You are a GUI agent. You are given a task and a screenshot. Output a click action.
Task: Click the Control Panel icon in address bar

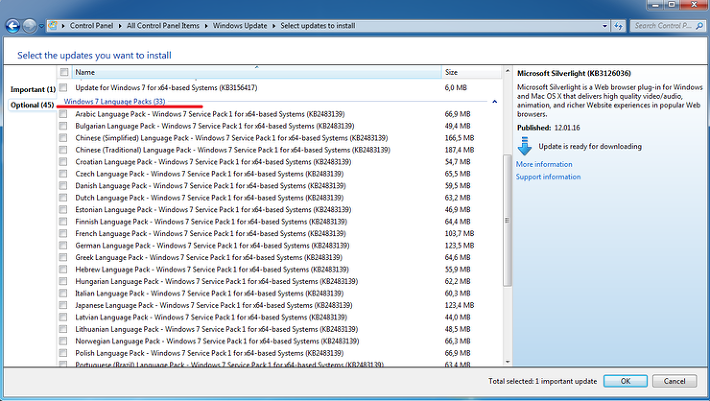53,26
